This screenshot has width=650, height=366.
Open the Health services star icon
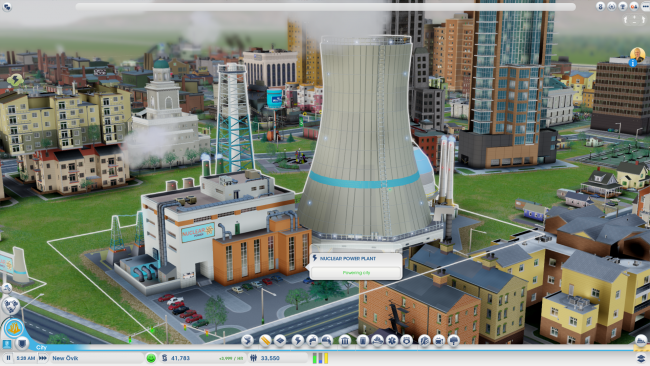(x=392, y=341)
